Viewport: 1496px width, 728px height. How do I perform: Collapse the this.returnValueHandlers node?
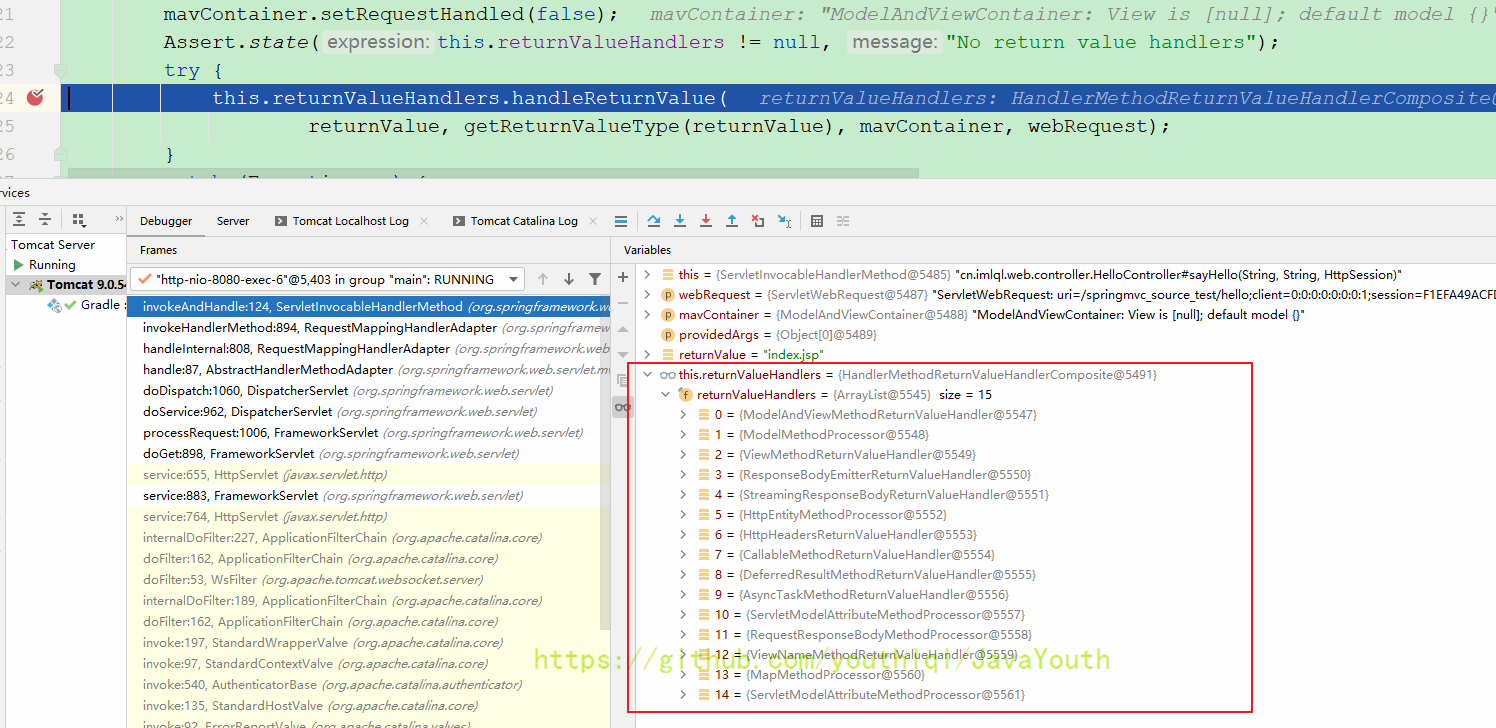[x=647, y=375]
